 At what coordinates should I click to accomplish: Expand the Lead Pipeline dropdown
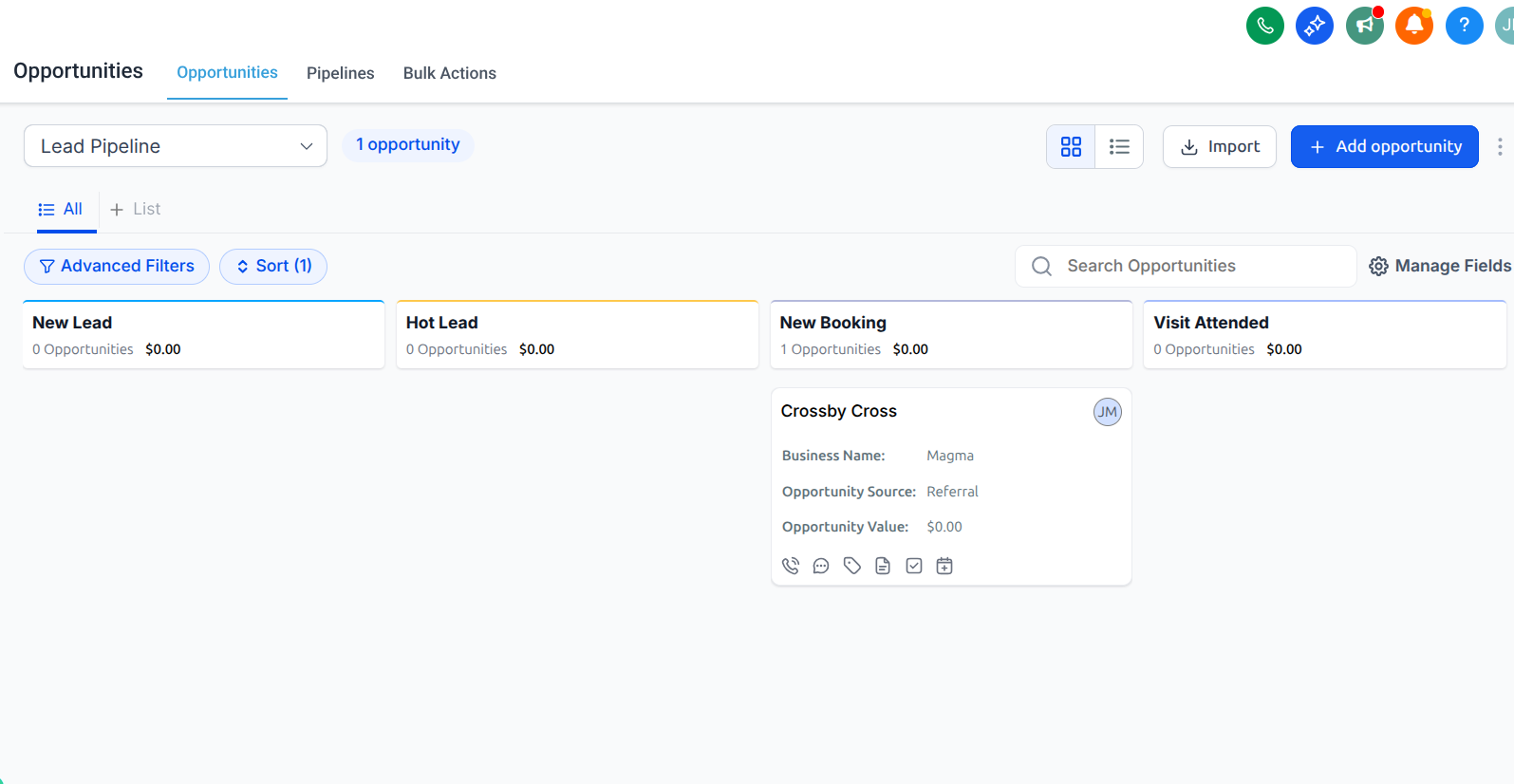176,146
